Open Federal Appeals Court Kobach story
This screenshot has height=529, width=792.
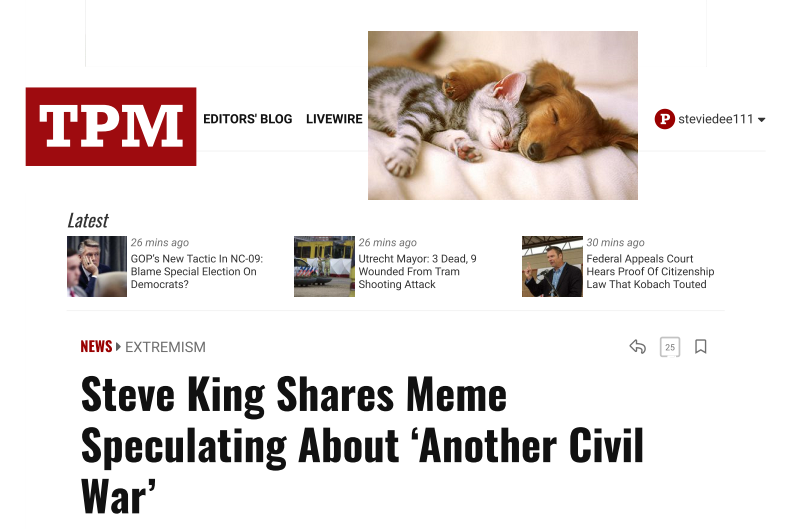click(x=650, y=271)
